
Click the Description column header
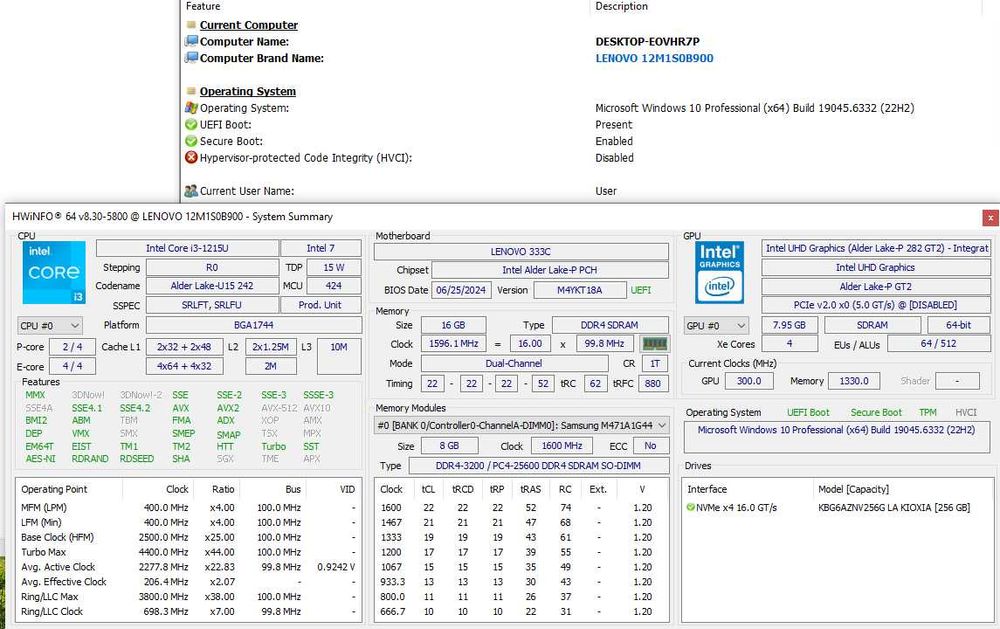(x=622, y=6)
